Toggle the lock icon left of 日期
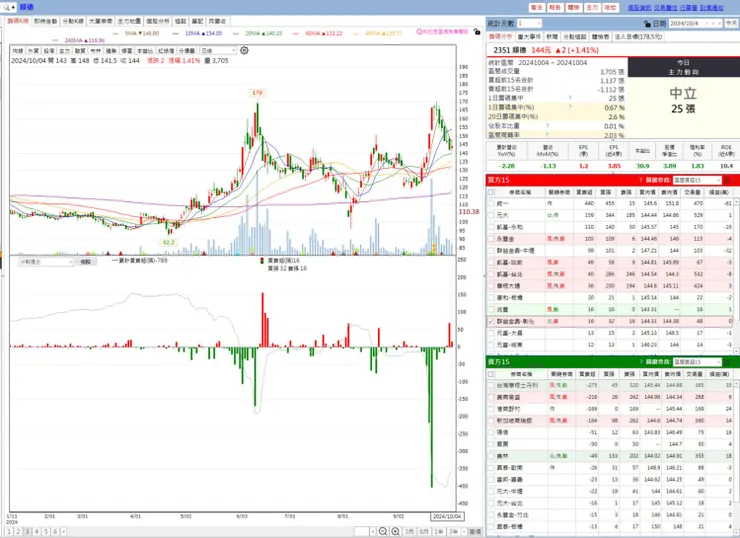The height and width of the screenshot is (538, 740). click(648, 24)
